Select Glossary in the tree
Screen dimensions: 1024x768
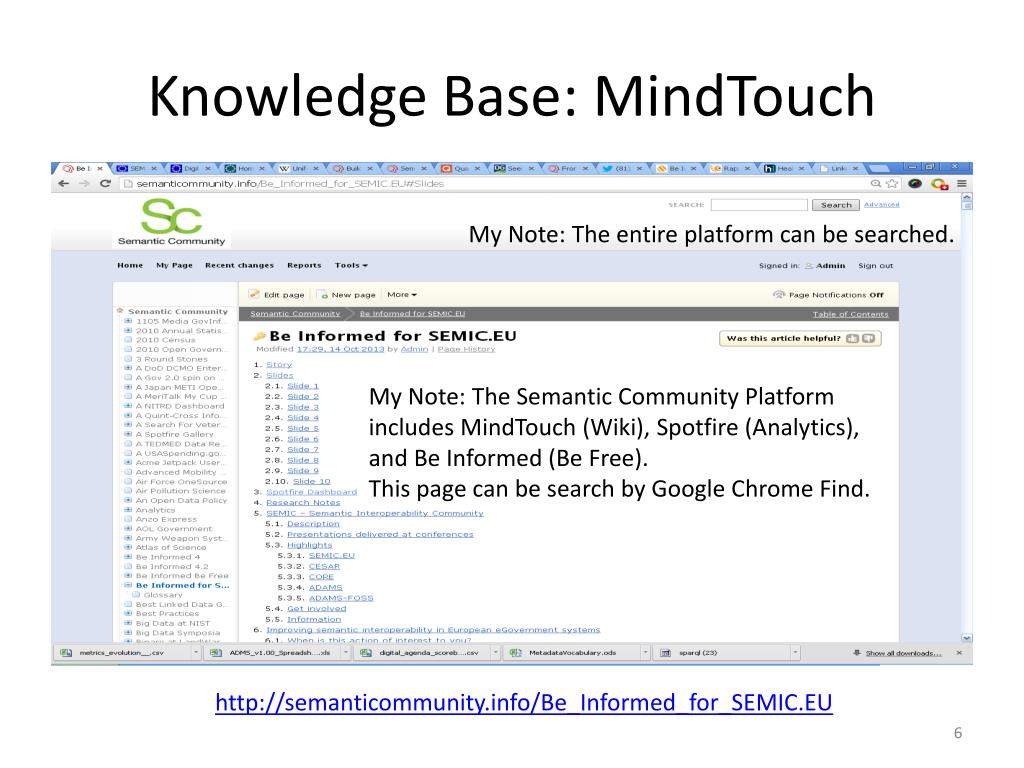coord(163,595)
